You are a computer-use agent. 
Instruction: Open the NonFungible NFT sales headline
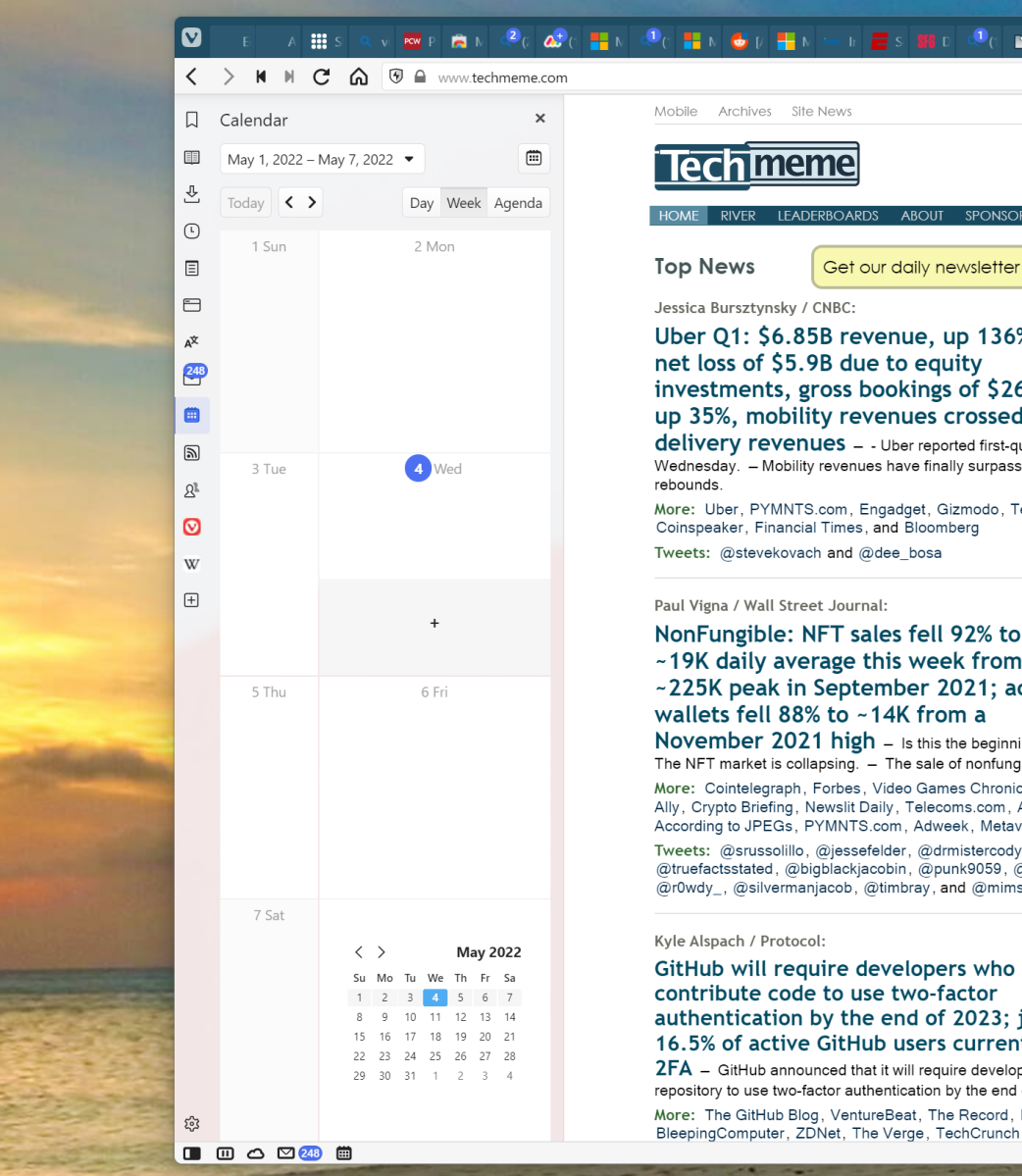[838, 687]
